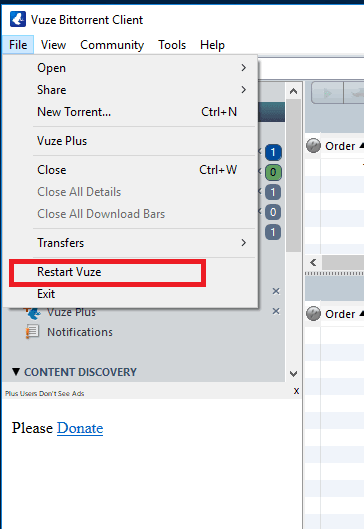Click the blue badge showing 1
Viewport: 364px width, 529px height.
click(x=273, y=152)
